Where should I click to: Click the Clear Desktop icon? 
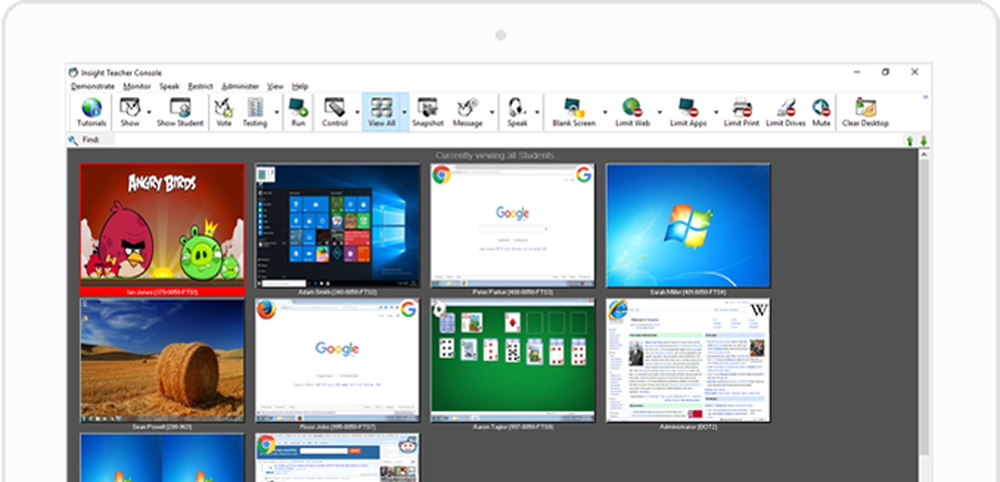click(x=865, y=107)
